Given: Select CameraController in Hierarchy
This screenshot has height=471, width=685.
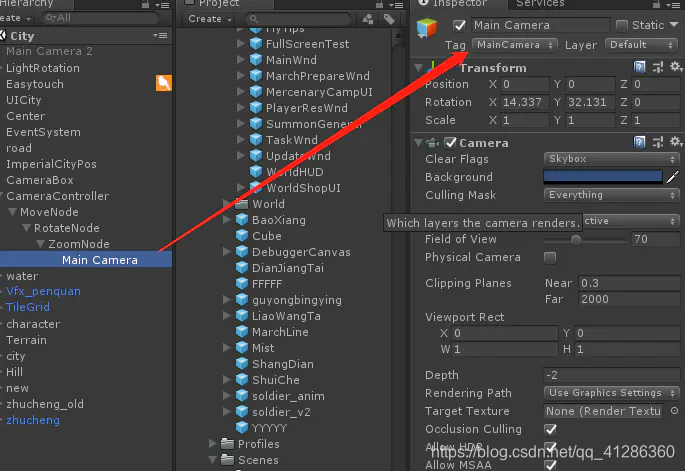Looking at the screenshot, I should click(57, 196).
